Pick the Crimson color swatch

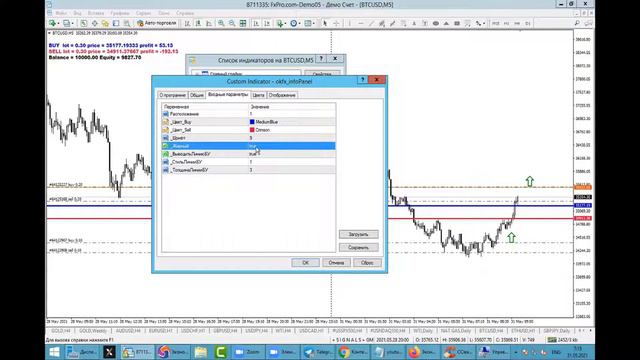[252, 130]
